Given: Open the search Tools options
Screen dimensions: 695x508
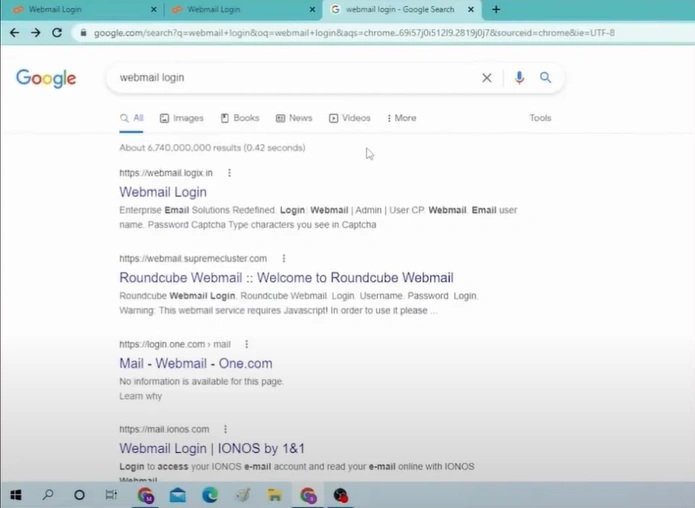Looking at the screenshot, I should [x=540, y=118].
